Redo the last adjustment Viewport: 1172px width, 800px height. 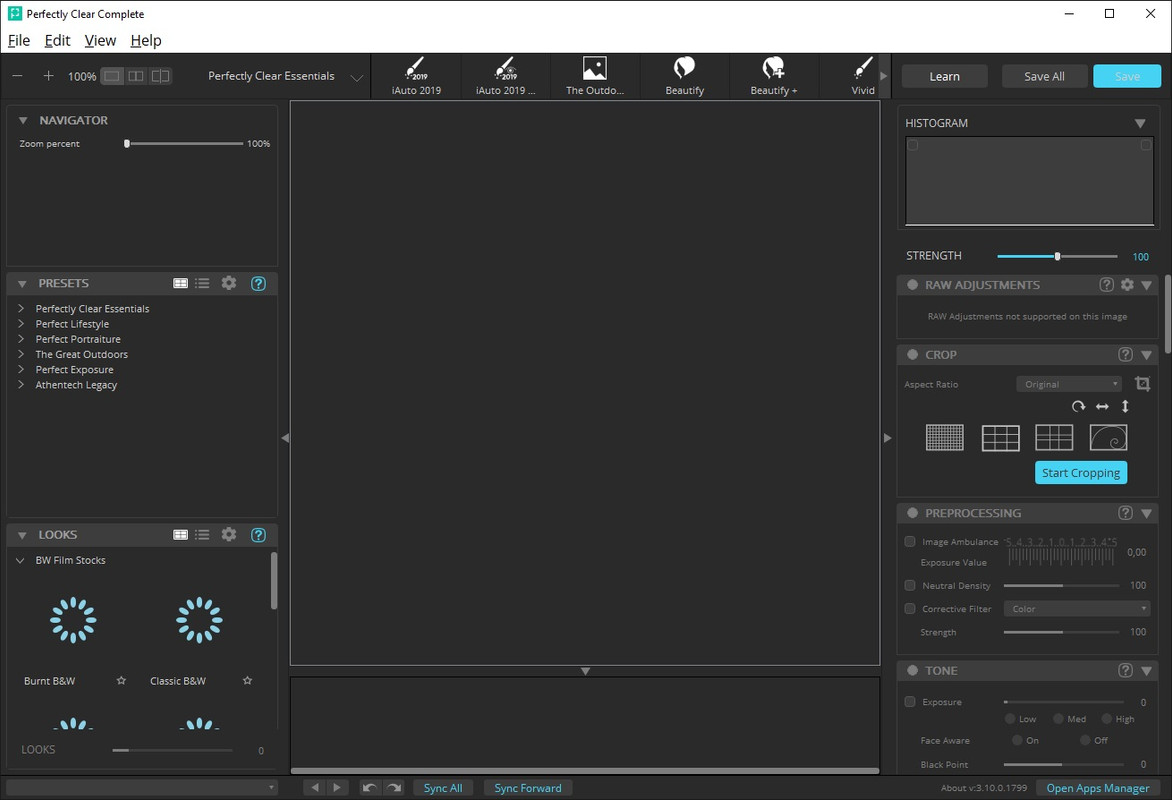click(394, 787)
